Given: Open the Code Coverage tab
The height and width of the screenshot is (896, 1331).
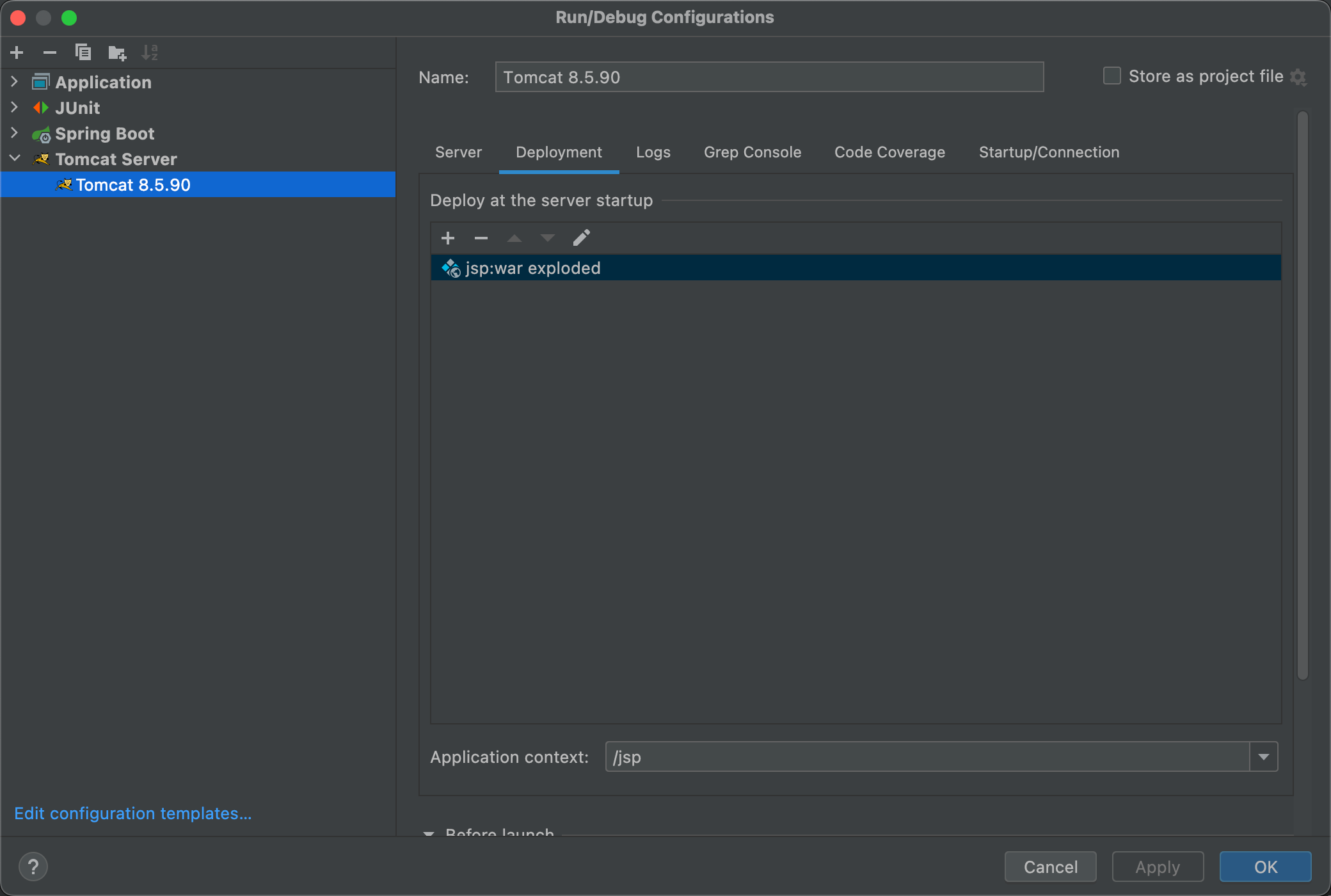Looking at the screenshot, I should tap(889, 152).
